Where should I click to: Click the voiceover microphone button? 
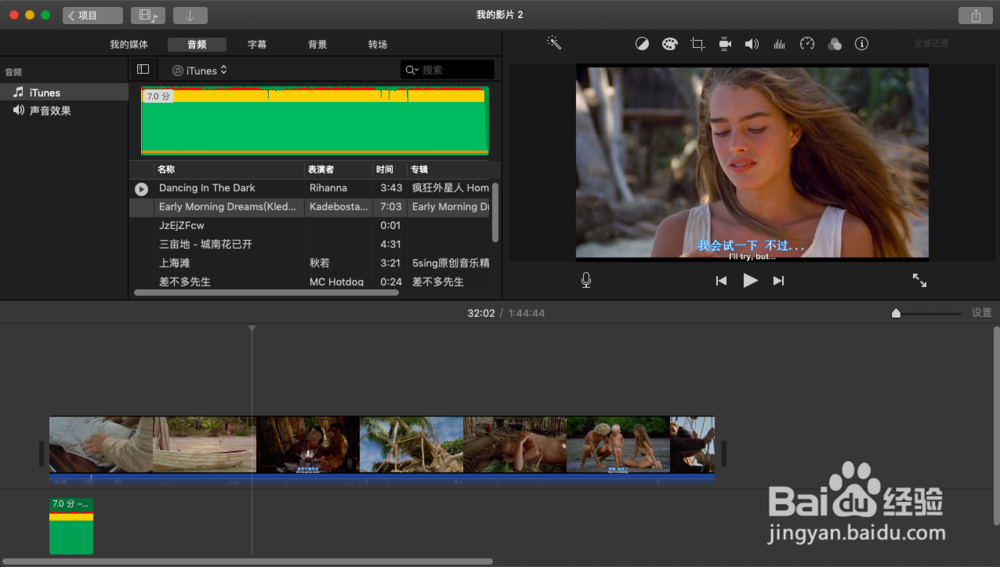586,280
